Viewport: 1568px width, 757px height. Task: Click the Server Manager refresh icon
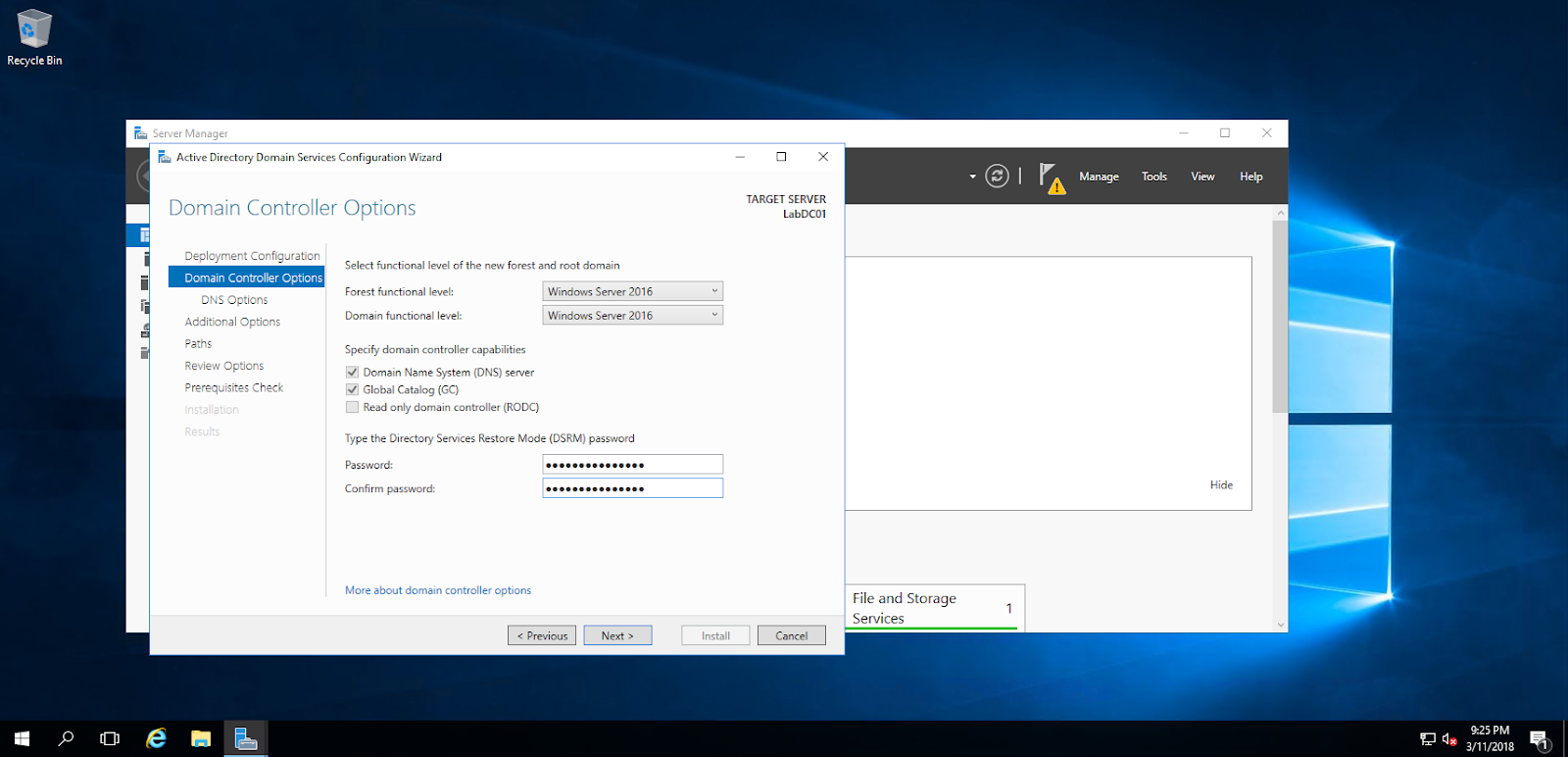997,177
